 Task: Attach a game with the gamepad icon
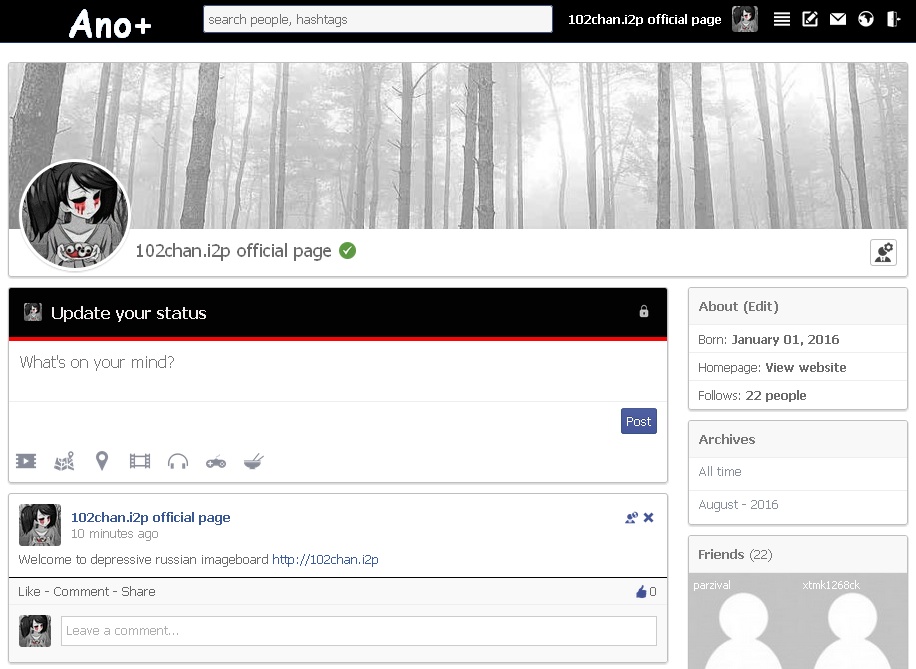tap(216, 462)
